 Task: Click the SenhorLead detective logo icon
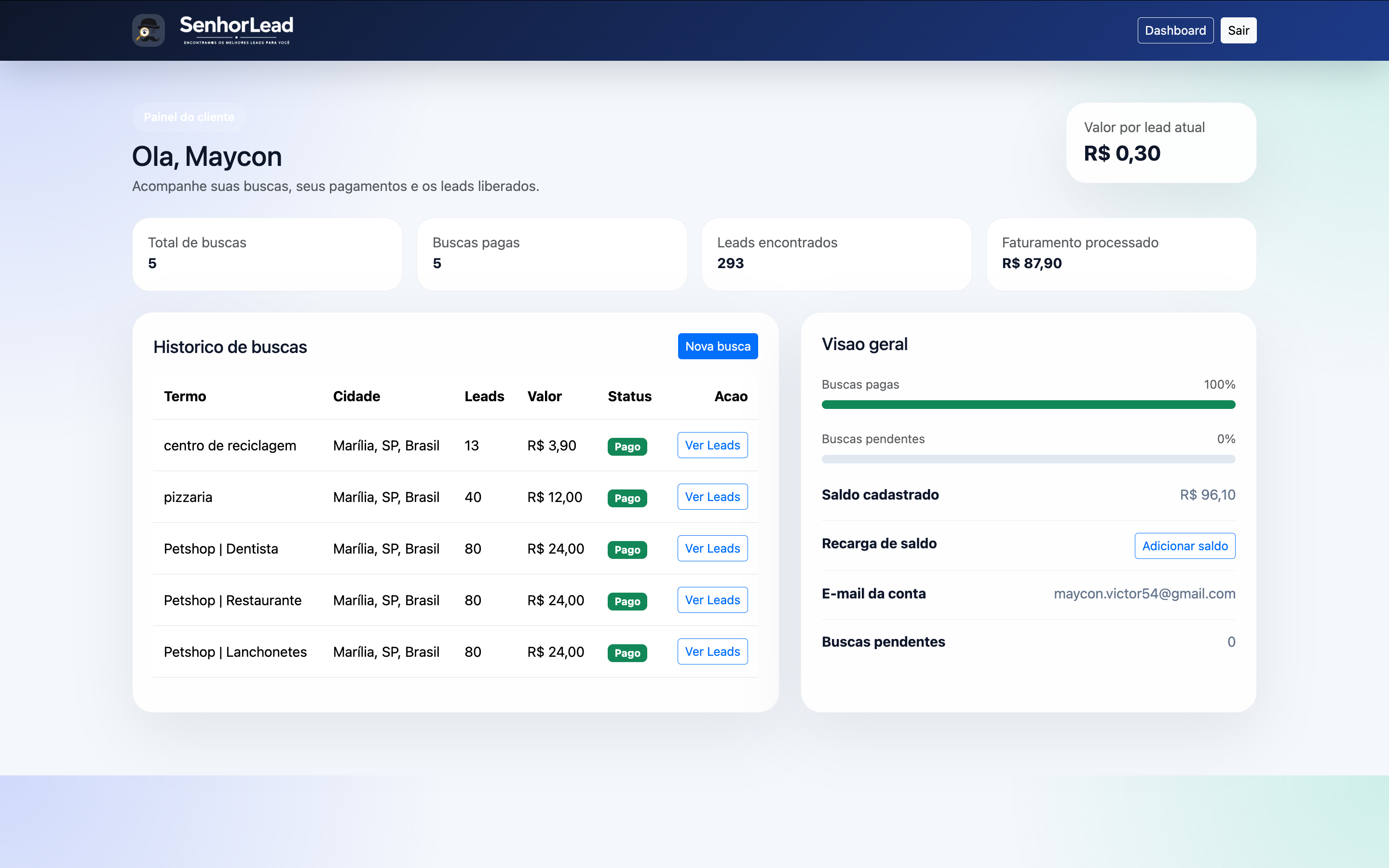pos(149,30)
